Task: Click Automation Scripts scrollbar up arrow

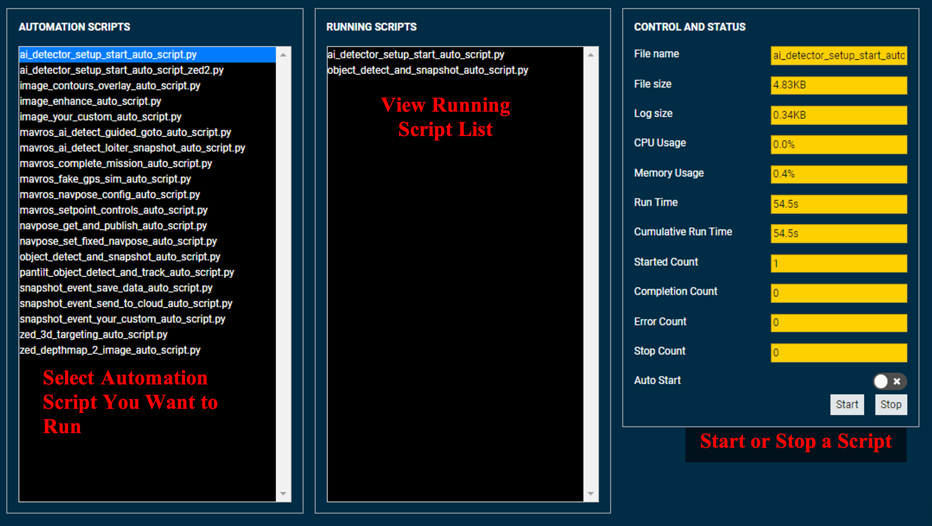Action: (x=284, y=55)
